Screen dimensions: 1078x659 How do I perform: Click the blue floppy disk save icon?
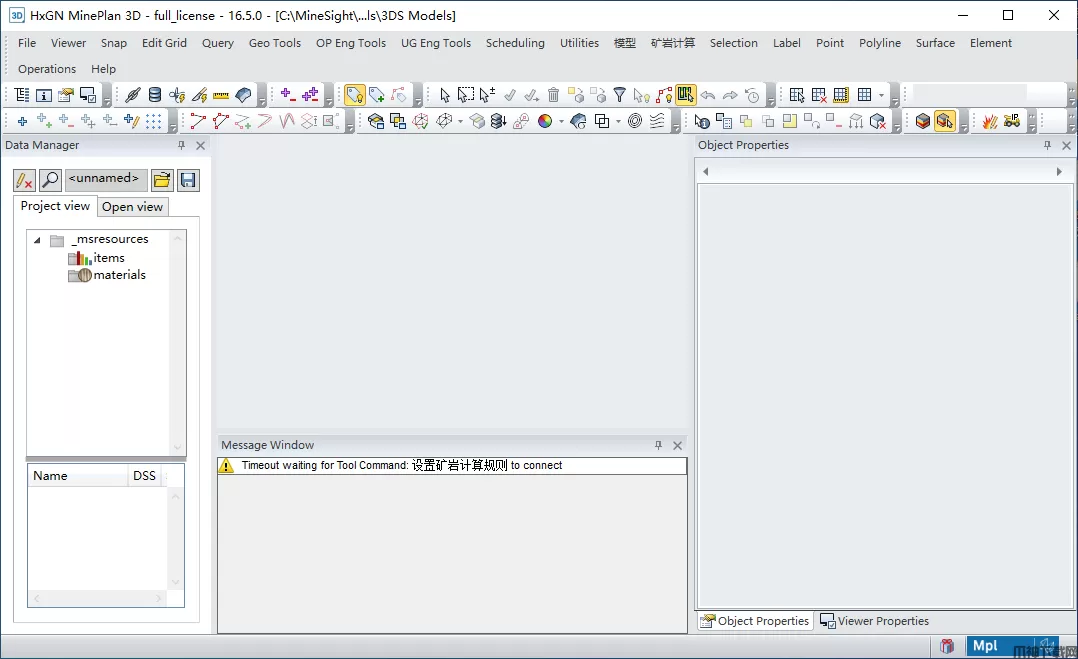pos(188,180)
